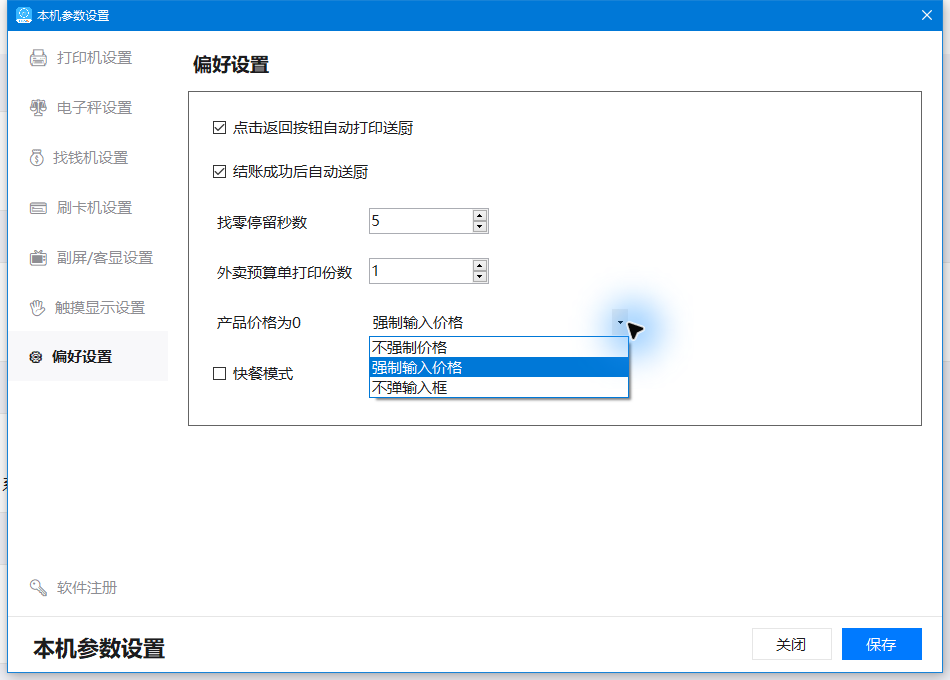Select 偏好设置 sidebar item

pyautogui.click(x=88, y=356)
